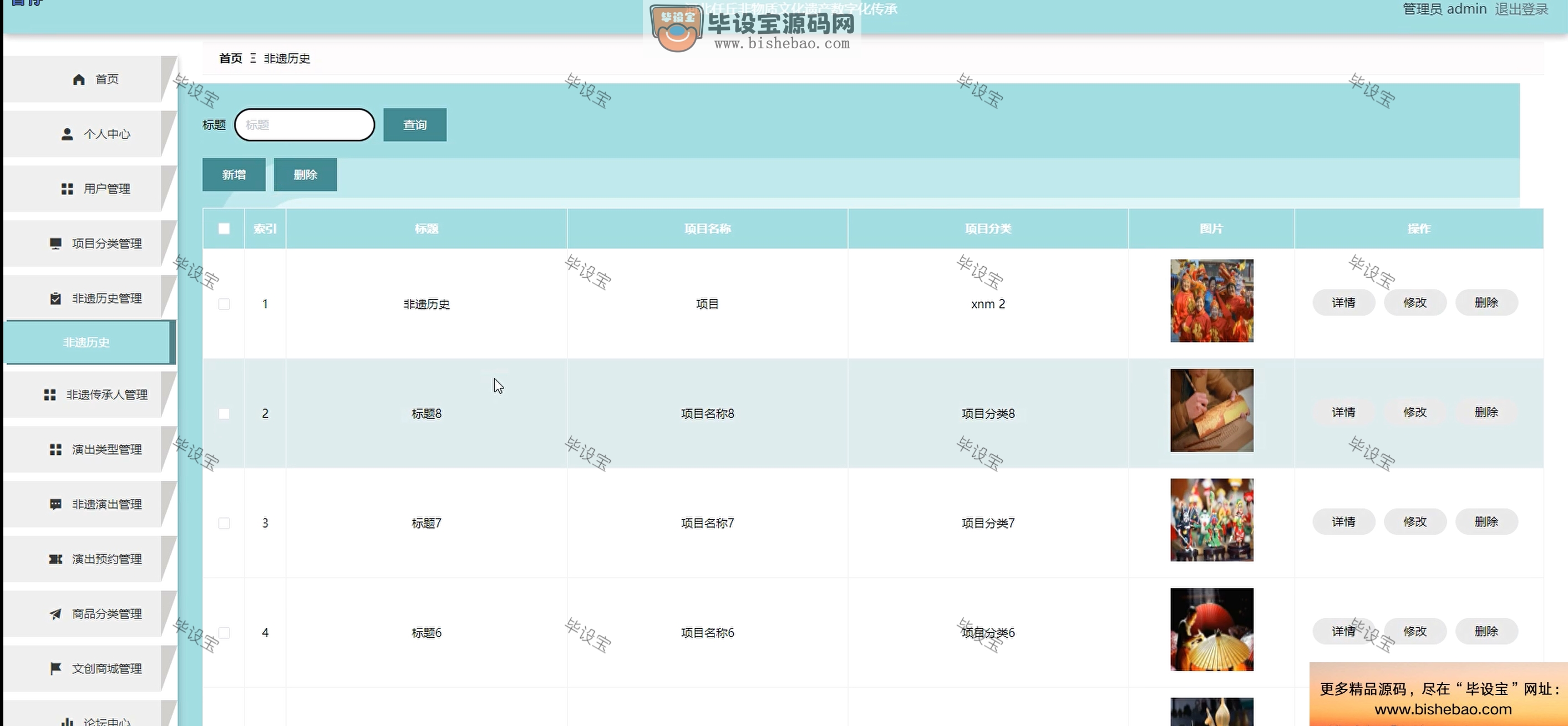Check the row 3 标题7 checkbox
The image size is (1568, 726).
224,523
